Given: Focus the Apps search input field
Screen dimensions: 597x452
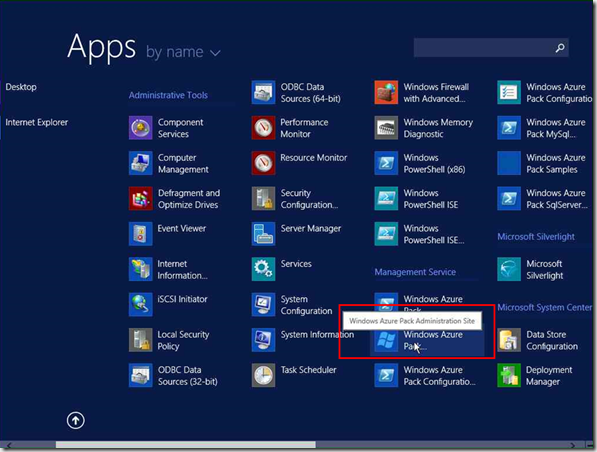Looking at the screenshot, I should tap(491, 48).
